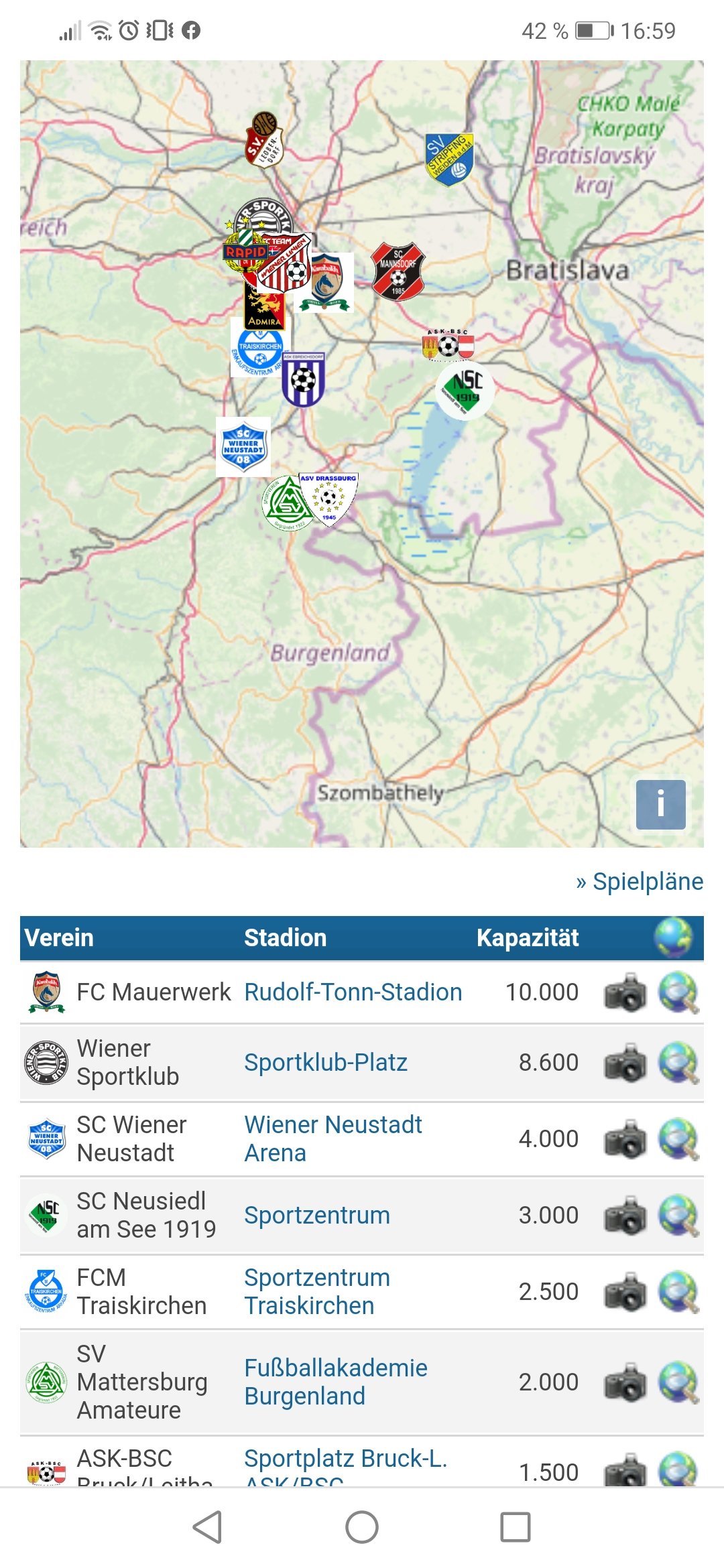
Task: Open camera photos for FC Mauerwerk
Action: click(625, 992)
